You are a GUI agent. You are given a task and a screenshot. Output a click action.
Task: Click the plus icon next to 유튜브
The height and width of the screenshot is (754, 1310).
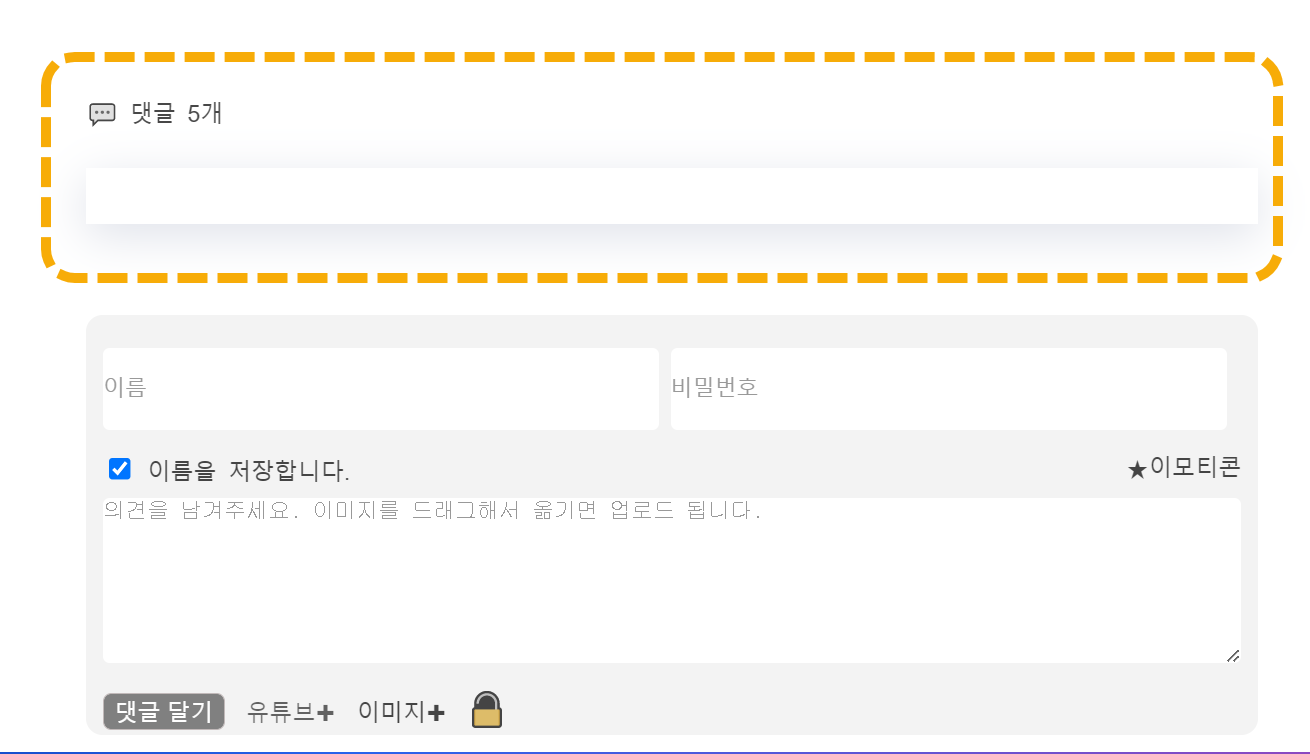point(326,711)
